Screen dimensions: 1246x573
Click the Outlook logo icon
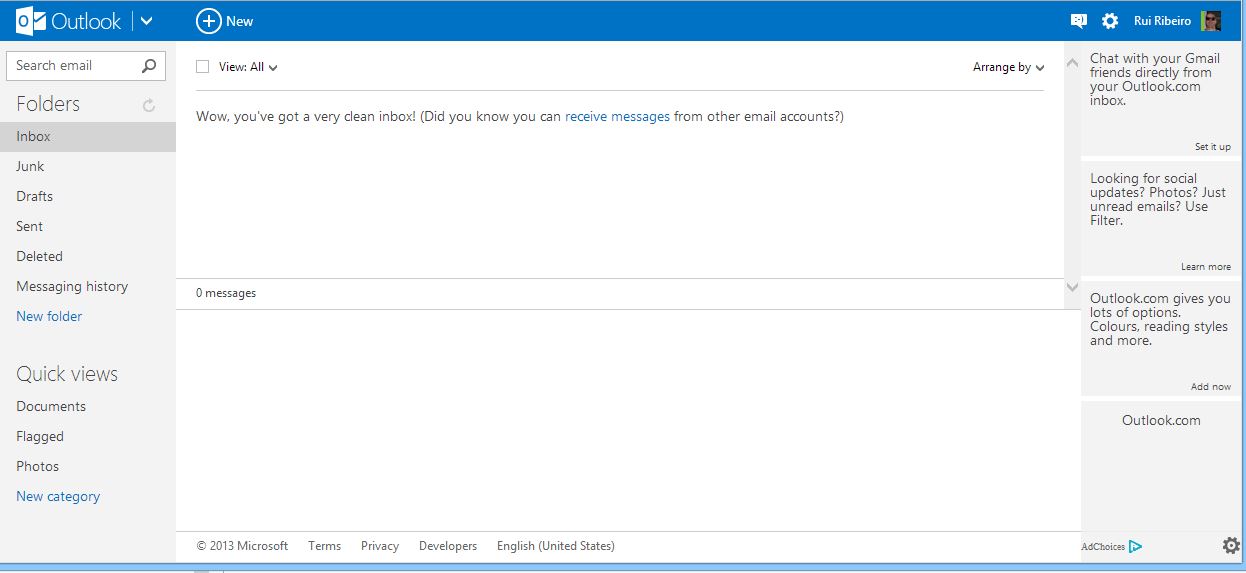(31, 21)
